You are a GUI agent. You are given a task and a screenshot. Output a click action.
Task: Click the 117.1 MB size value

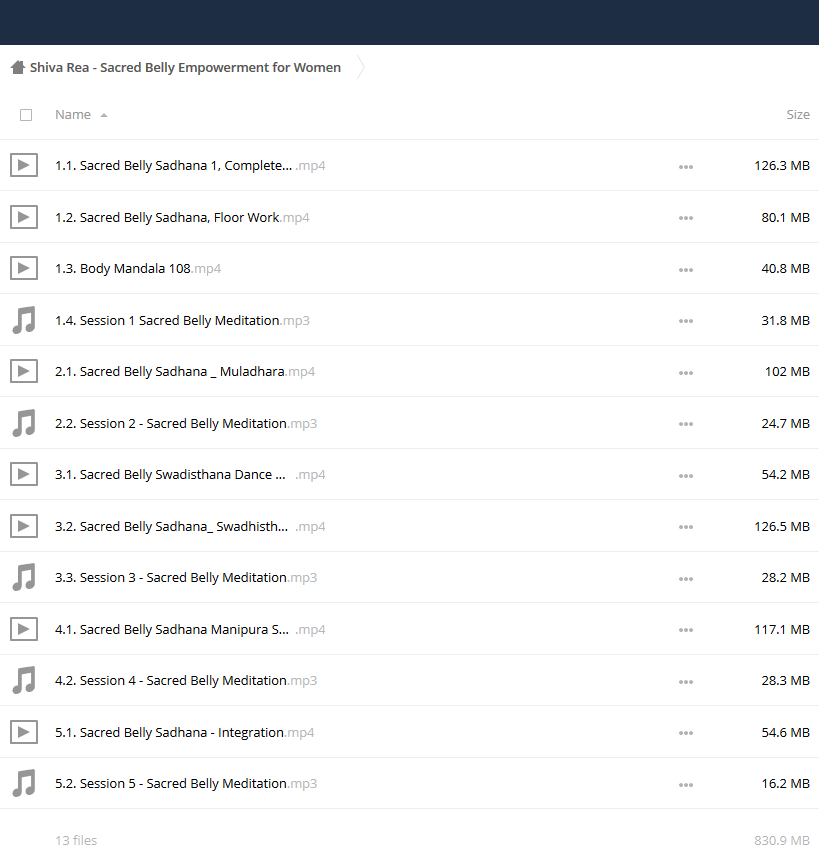[x=782, y=629]
